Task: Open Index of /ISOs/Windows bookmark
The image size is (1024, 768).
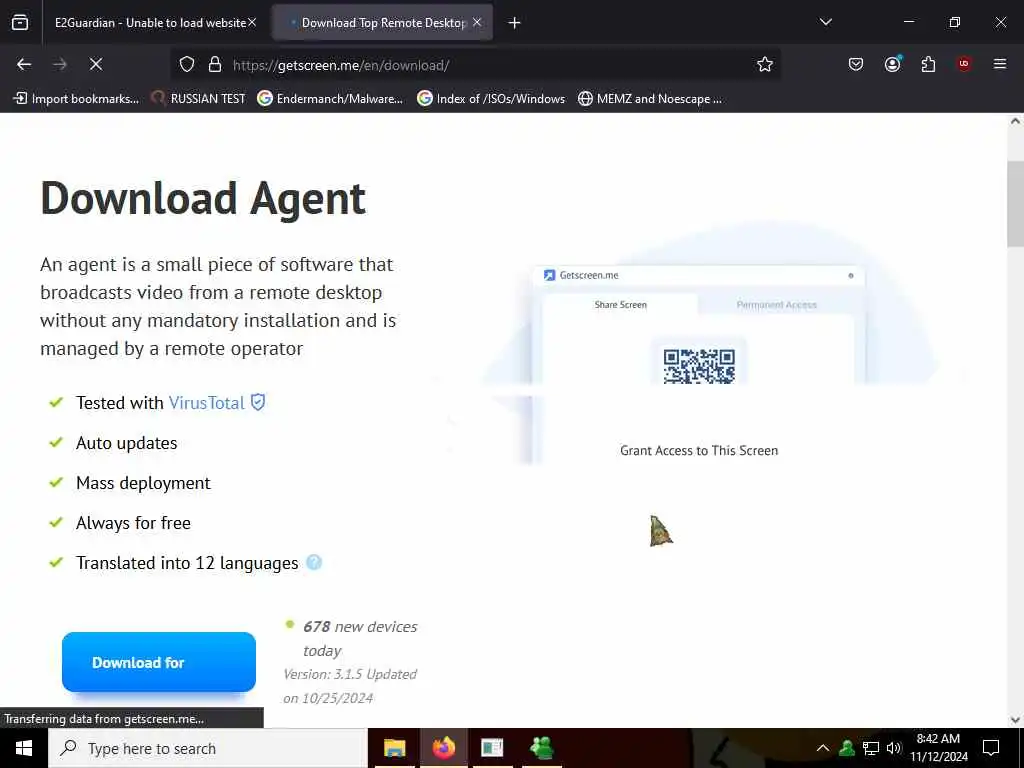Action: (491, 99)
